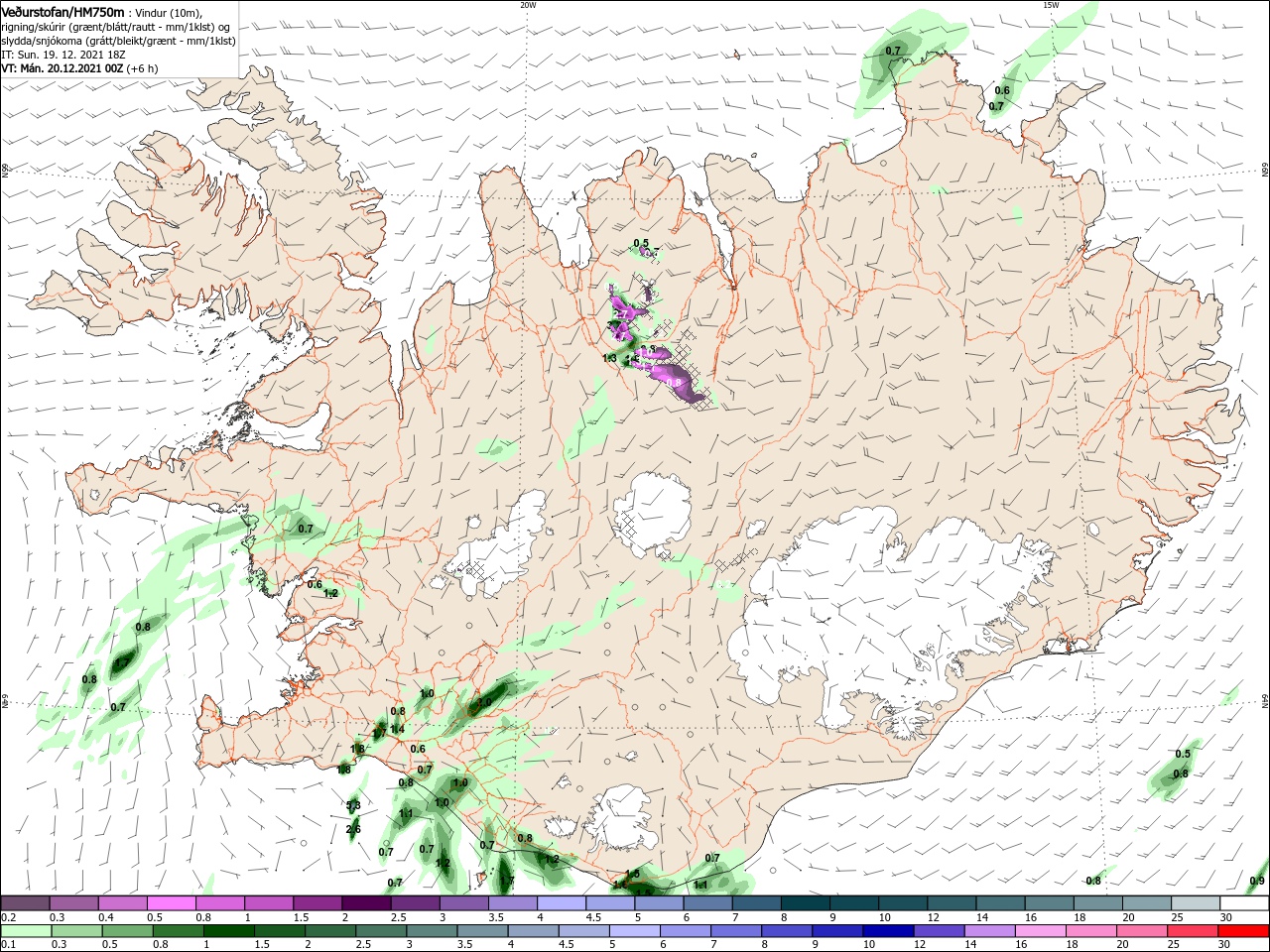The height and width of the screenshot is (952, 1270).
Task: Click the bright pink 0.5 snow legend swatch
Action: [x=172, y=903]
